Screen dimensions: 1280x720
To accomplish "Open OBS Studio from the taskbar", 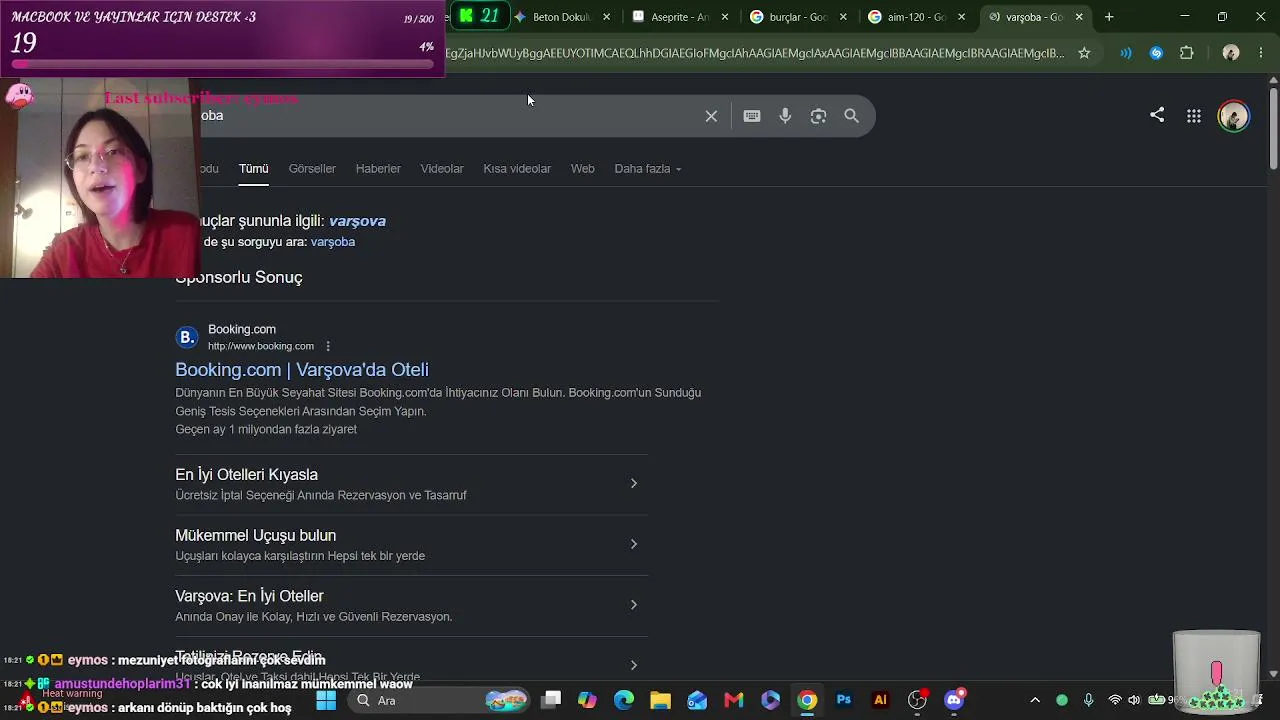I will 917,700.
